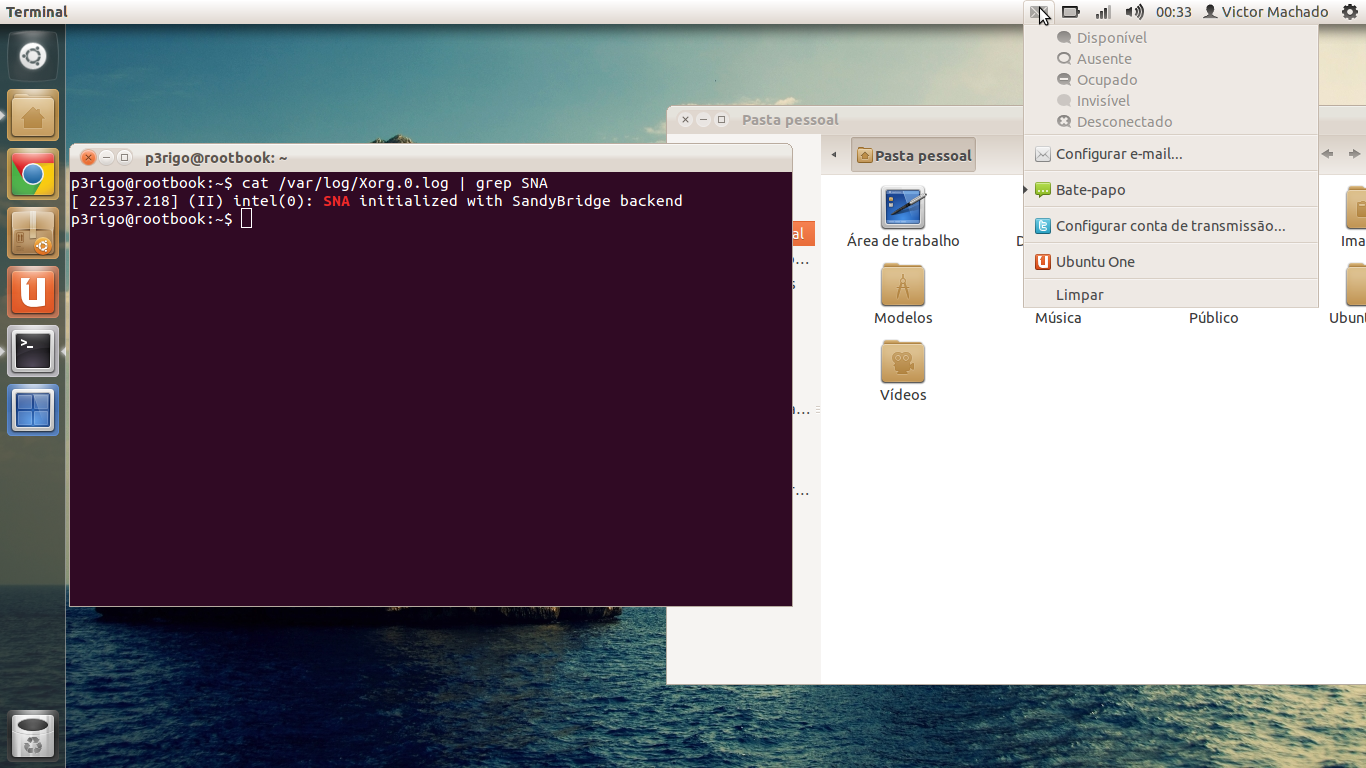Expand the Bate-papo submenu
This screenshot has height=768, width=1366.
(x=1090, y=190)
